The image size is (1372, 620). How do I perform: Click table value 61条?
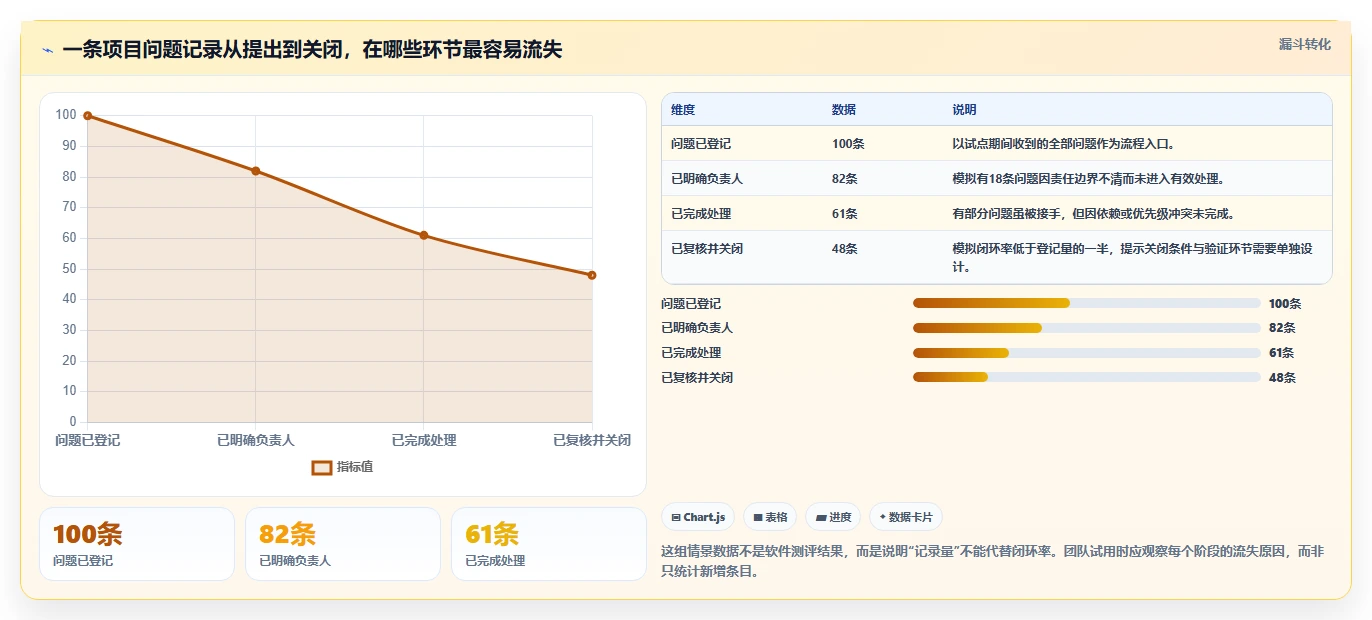pyautogui.click(x=845, y=214)
